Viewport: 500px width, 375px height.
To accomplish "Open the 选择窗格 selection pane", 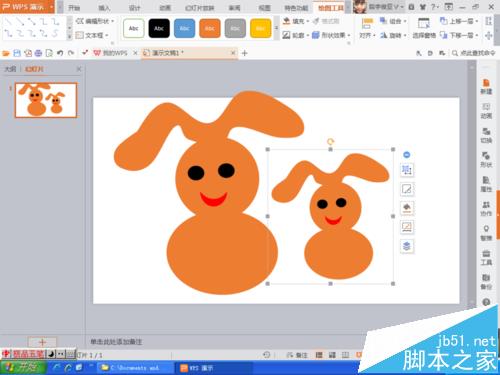I will (x=424, y=28).
